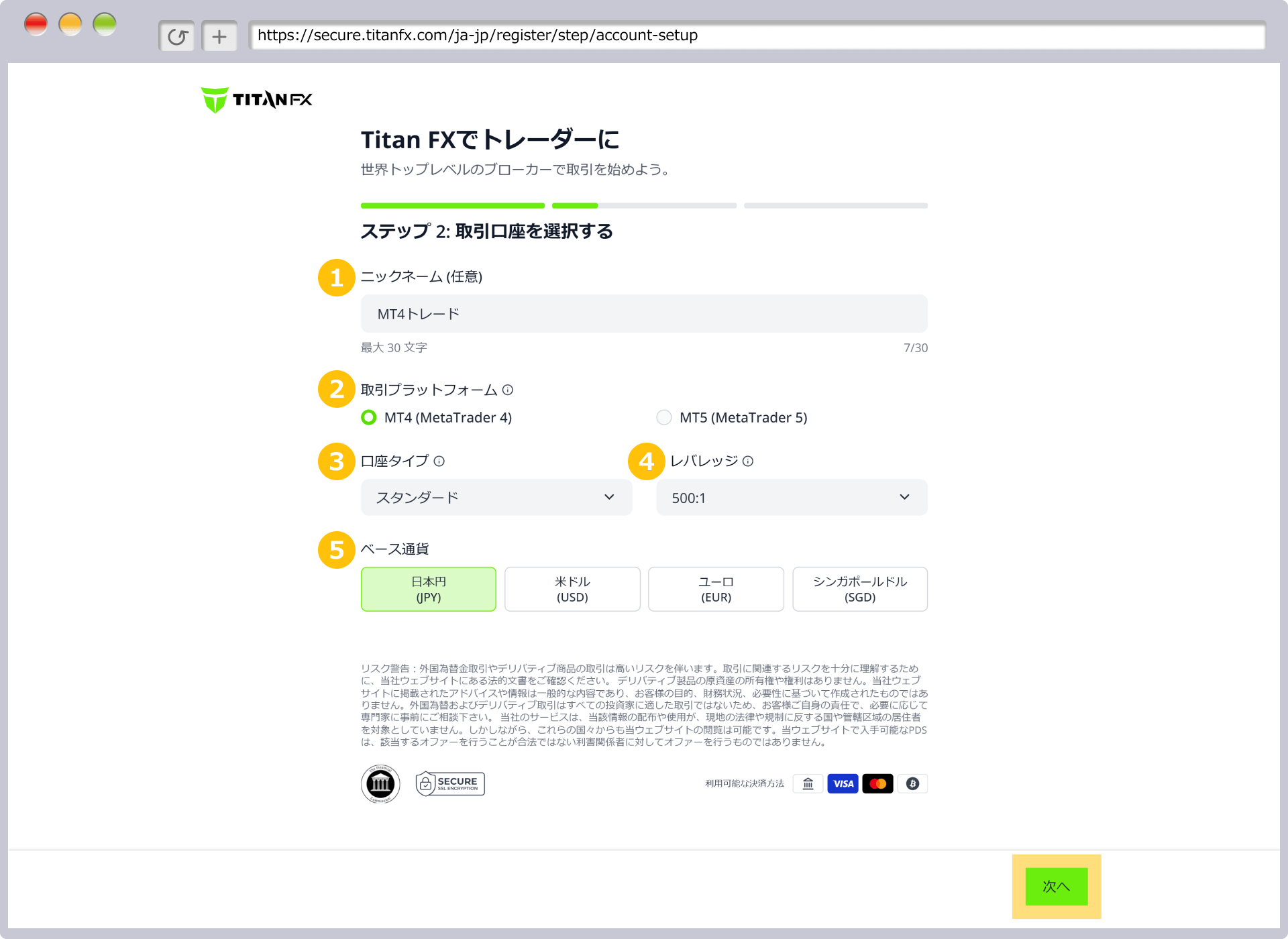Open a new tab with plus icon

(219, 36)
